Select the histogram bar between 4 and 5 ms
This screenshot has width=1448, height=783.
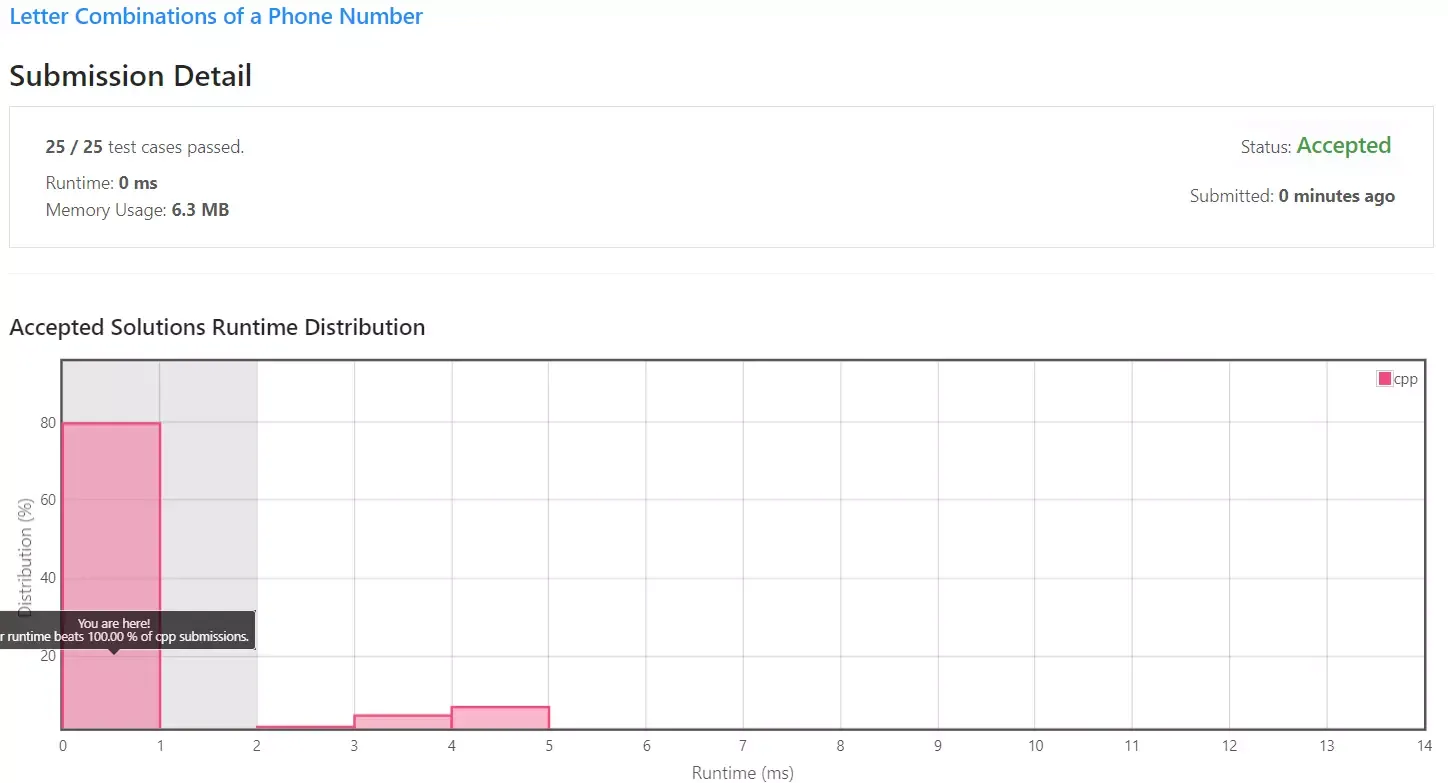(x=500, y=715)
